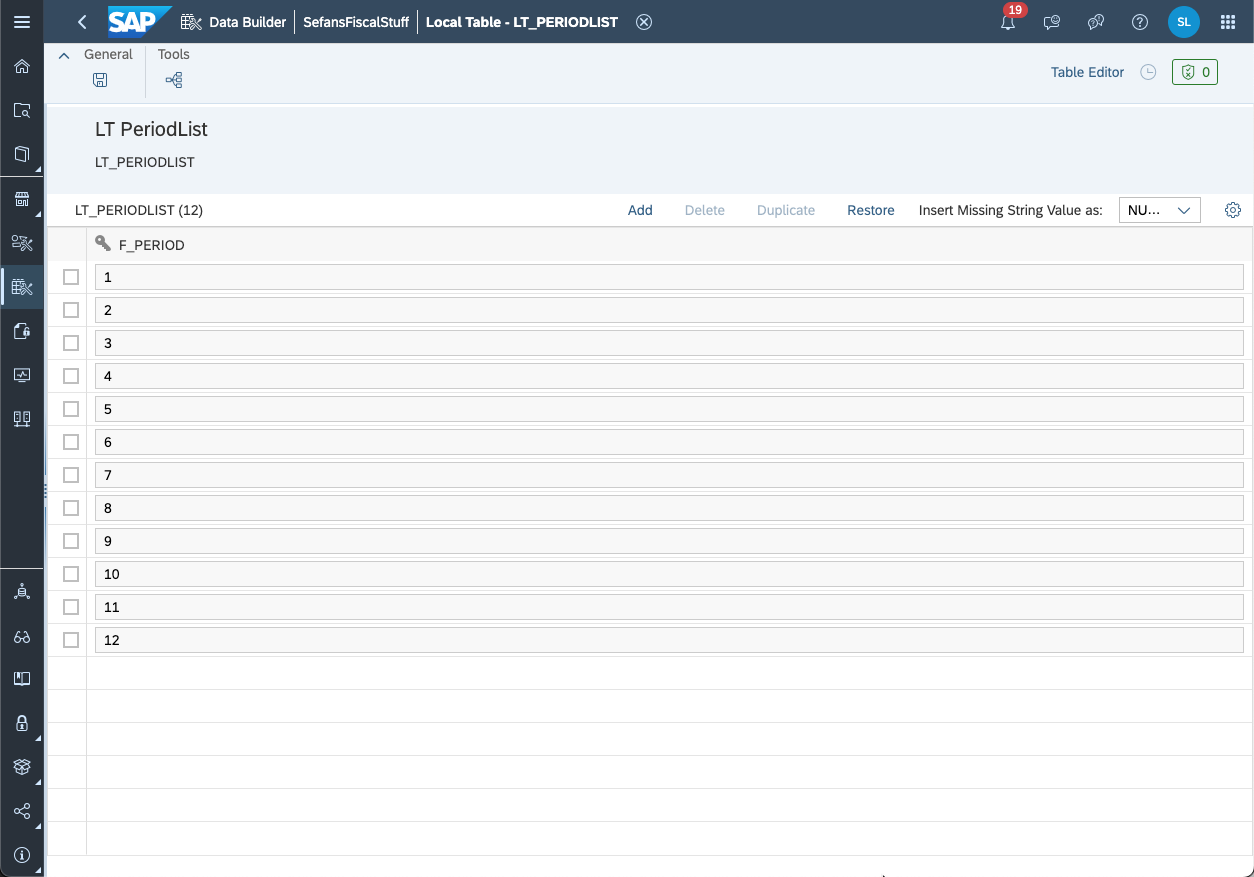Go to Home in sidebar

(x=22, y=67)
